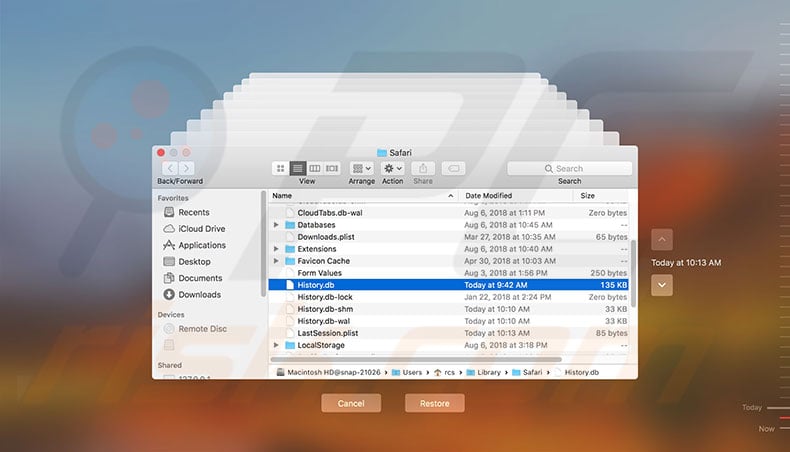The height and width of the screenshot is (452, 790).
Task: Click Users in the path bar
Action: point(407,372)
